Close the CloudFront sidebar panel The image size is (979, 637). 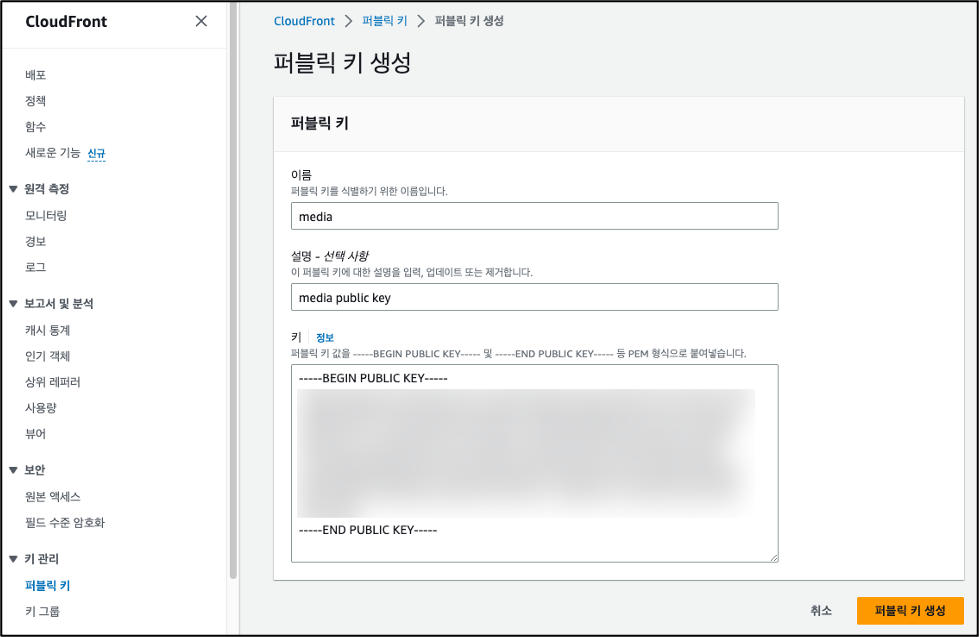coord(201,21)
